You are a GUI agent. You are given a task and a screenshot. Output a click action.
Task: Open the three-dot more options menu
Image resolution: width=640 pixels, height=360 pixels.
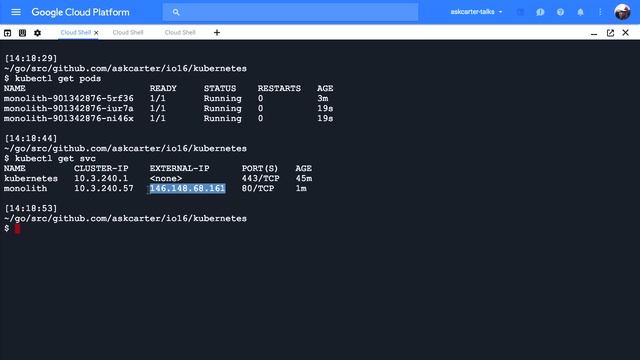[x=600, y=12]
